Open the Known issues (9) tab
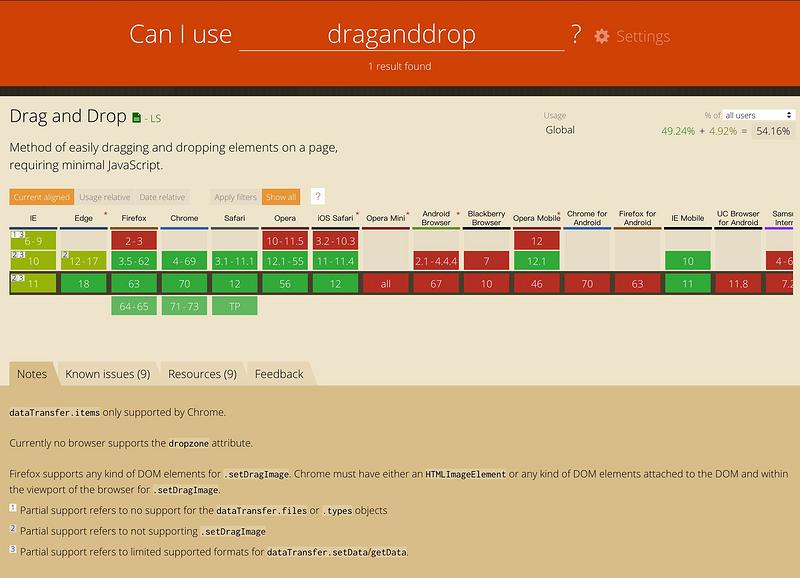Image resolution: width=800 pixels, height=578 pixels. [x=108, y=374]
